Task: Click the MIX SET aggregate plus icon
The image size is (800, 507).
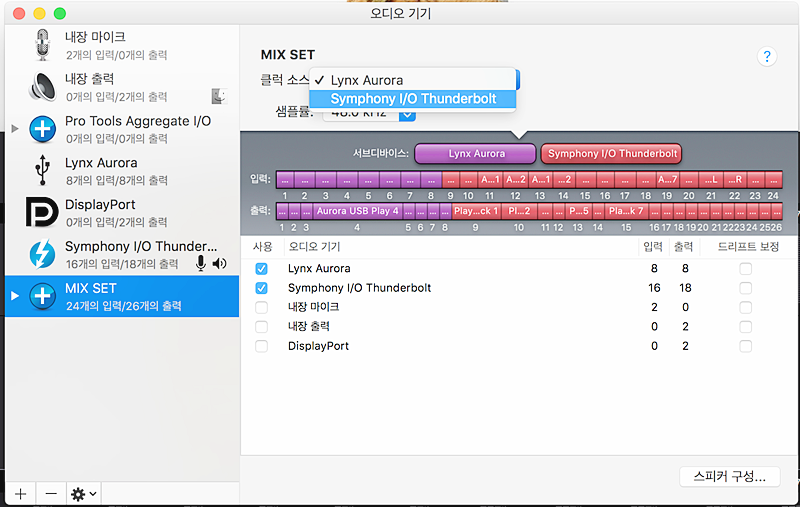Action: pyautogui.click(x=42, y=296)
